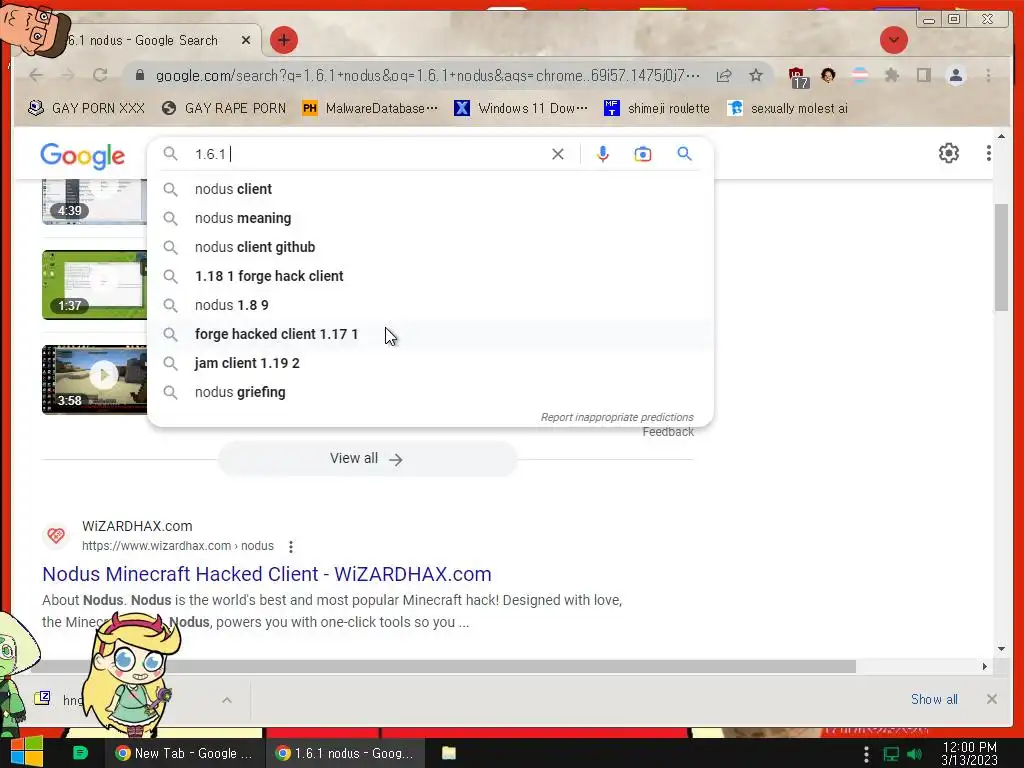Clear the search box with the X icon
Viewport: 1024px width, 768px height.
(x=558, y=154)
